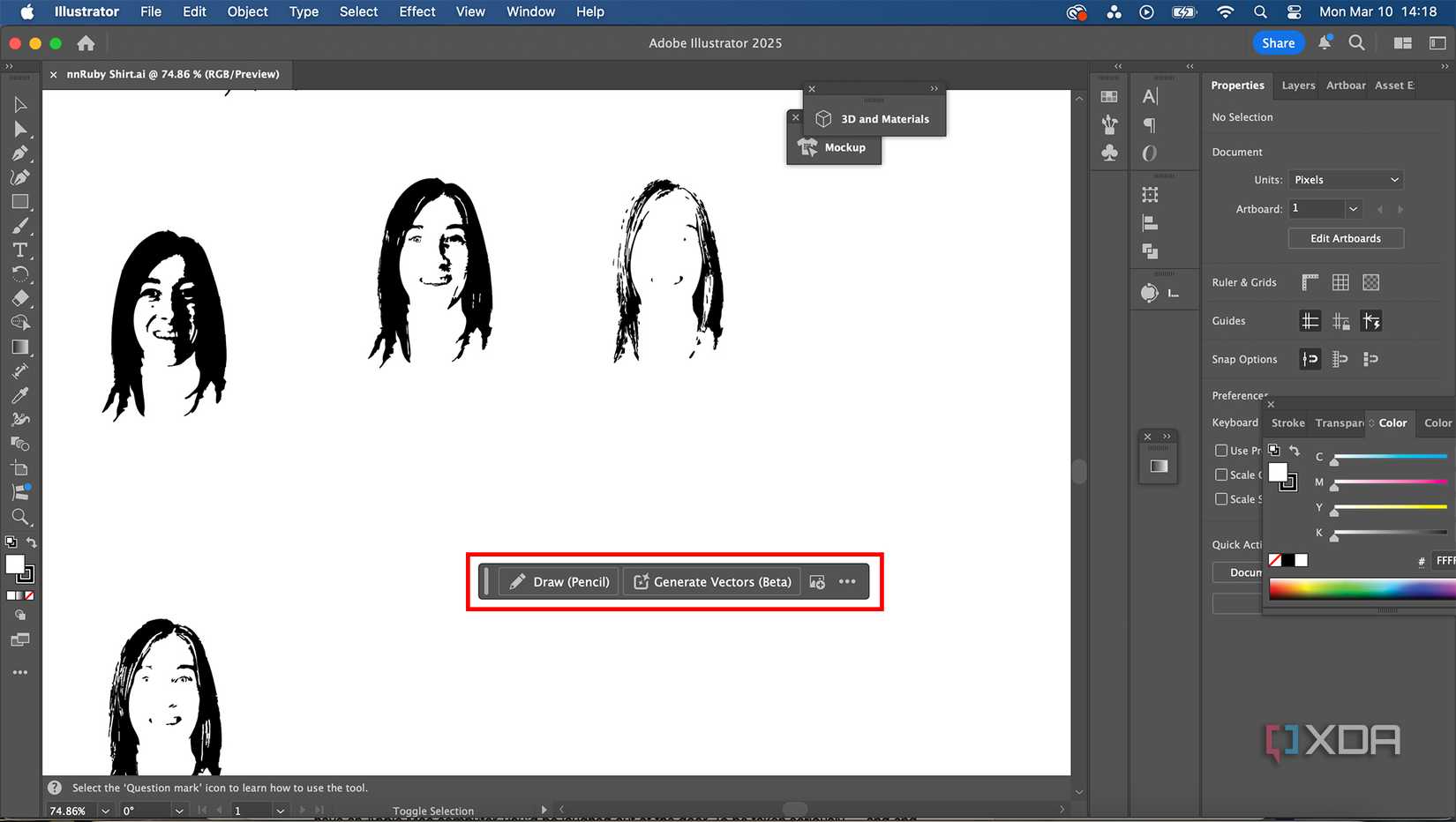Click Generate Vectors (Beta) in the task bar
Screen dimensions: 1456x822
(x=711, y=581)
